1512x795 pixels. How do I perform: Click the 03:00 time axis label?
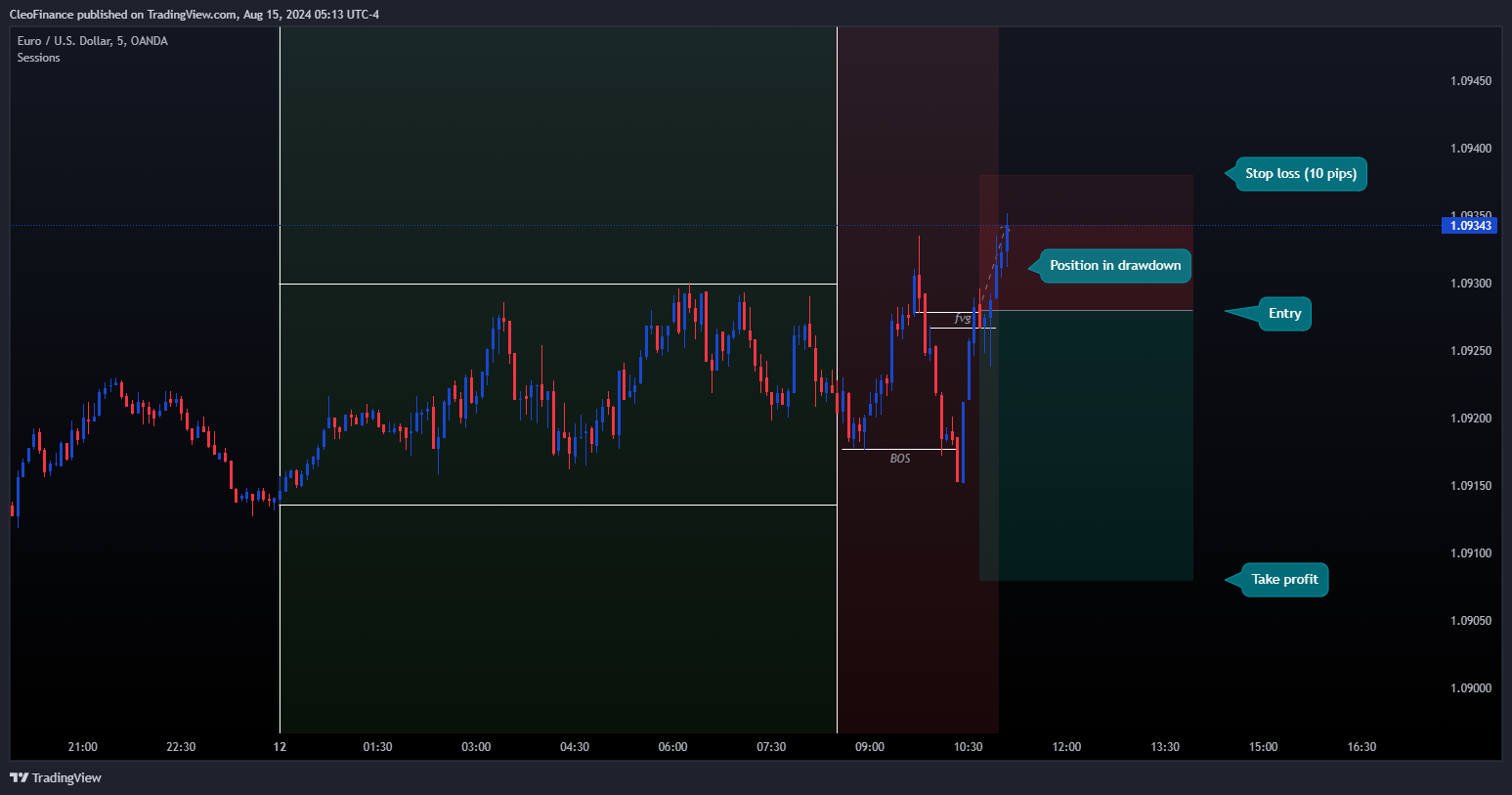(476, 747)
